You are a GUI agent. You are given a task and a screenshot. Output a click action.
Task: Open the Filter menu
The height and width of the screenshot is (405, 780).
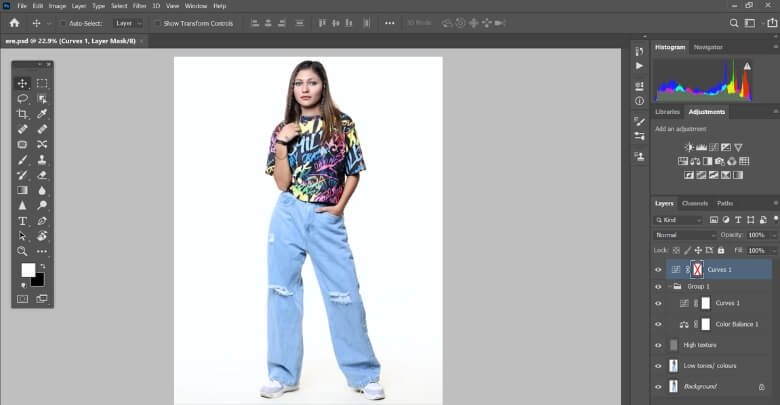(139, 6)
